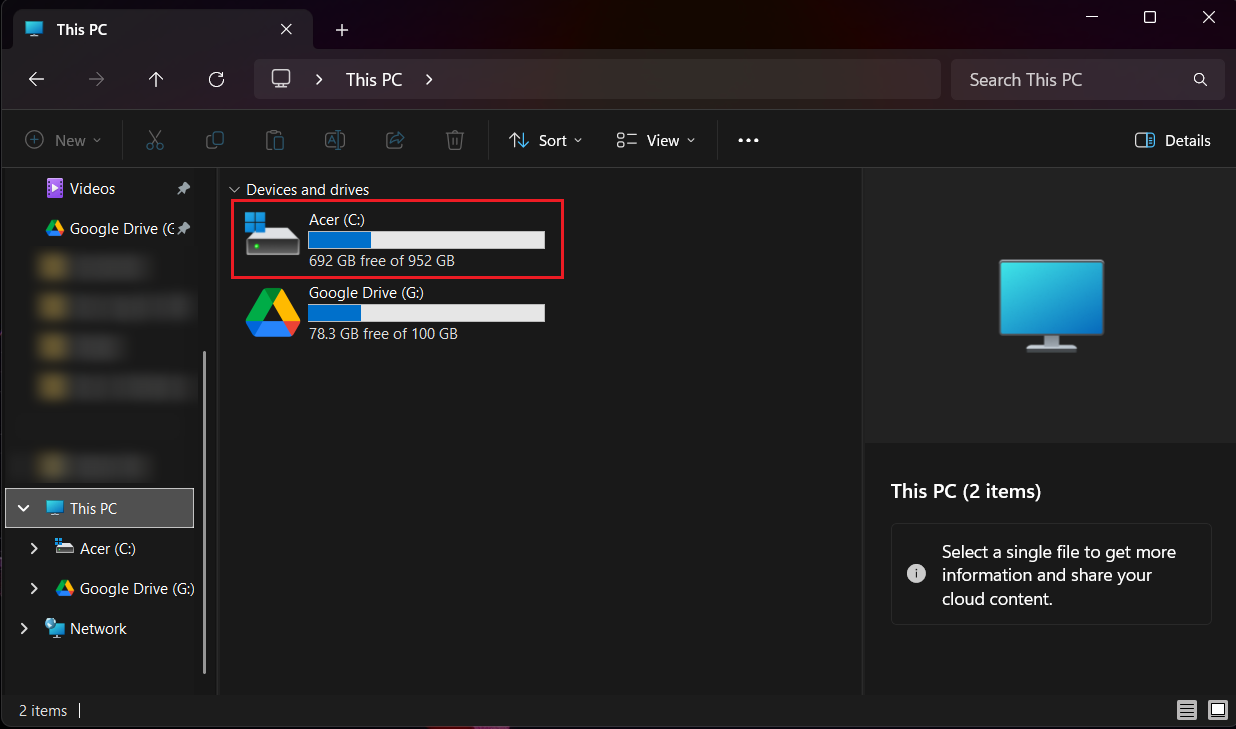This screenshot has width=1236, height=729.
Task: Refresh the current folder view
Action: pyautogui.click(x=216, y=79)
